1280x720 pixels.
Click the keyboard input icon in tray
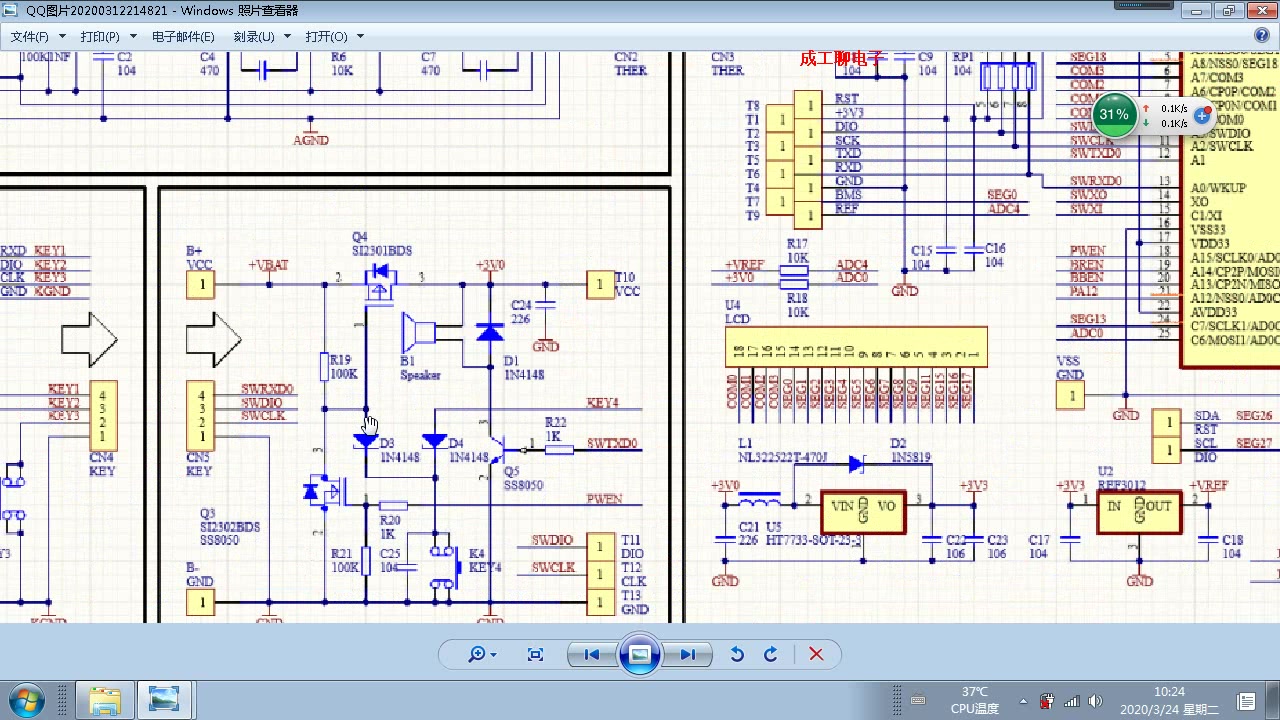click(x=918, y=700)
